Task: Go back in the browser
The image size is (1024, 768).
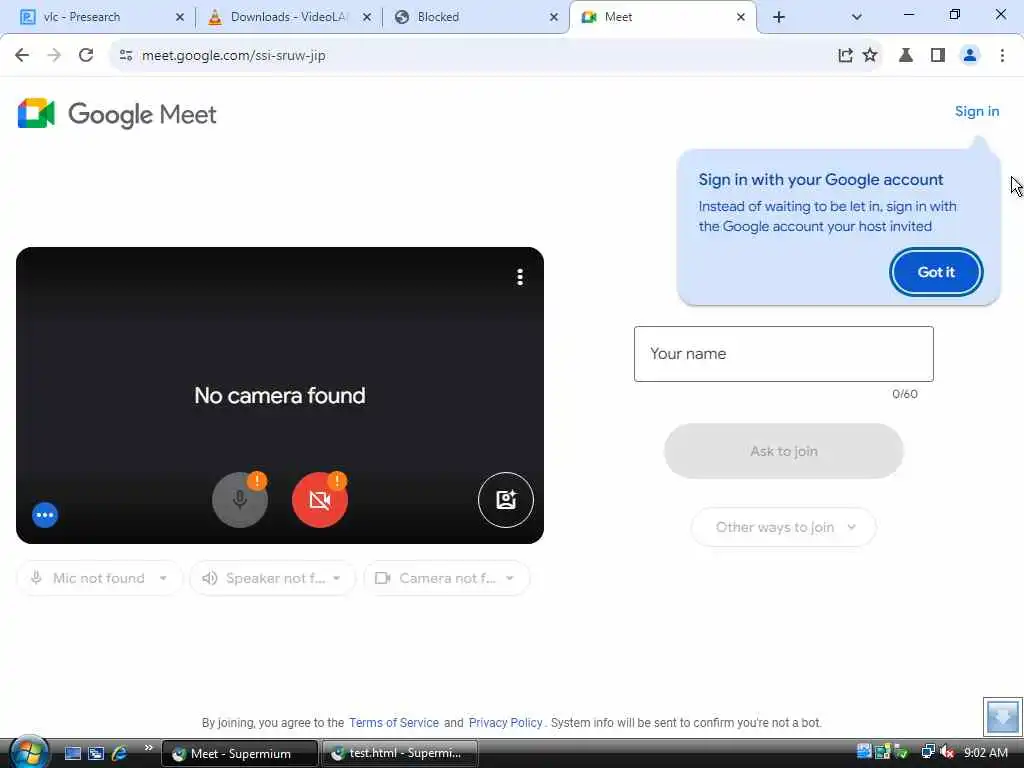Action: 22,56
